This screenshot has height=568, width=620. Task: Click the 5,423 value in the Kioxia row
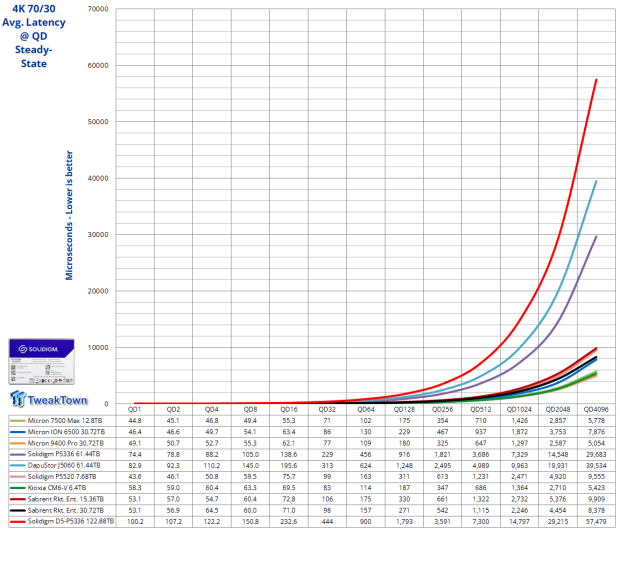(x=596, y=488)
